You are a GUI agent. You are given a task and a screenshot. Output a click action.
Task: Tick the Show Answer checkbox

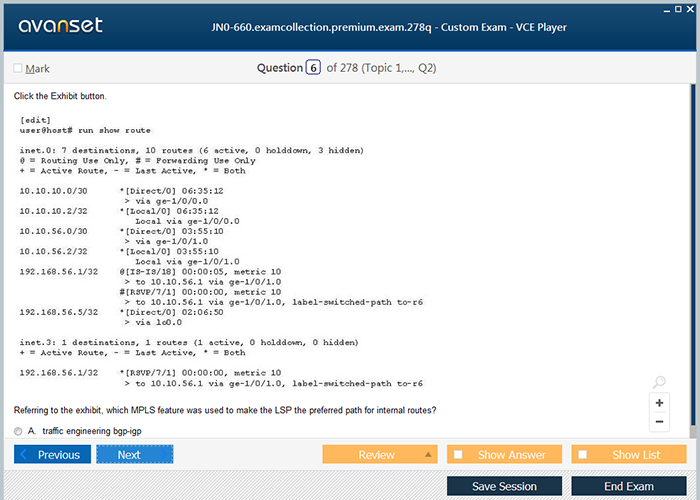pyautogui.click(x=459, y=454)
